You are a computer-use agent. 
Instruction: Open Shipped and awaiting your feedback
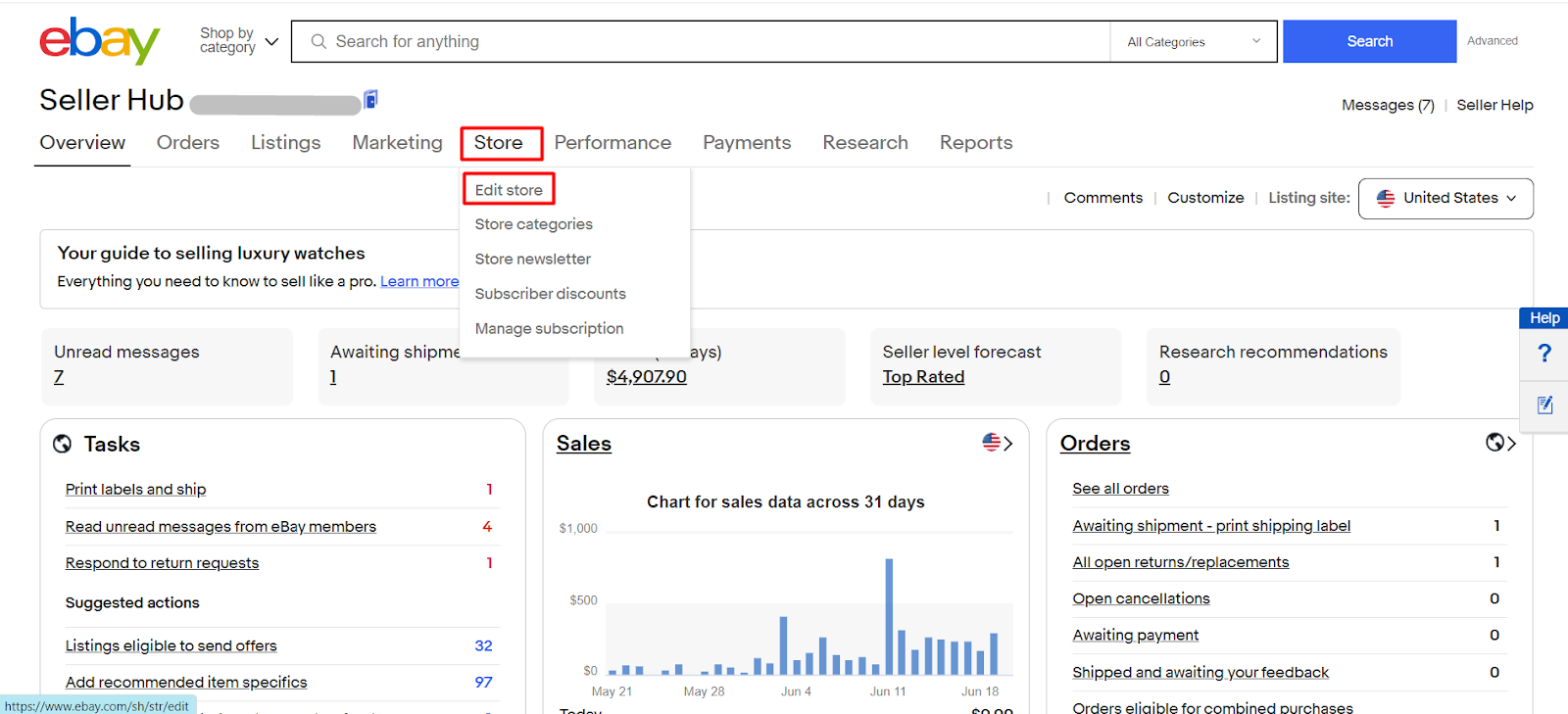point(1200,672)
